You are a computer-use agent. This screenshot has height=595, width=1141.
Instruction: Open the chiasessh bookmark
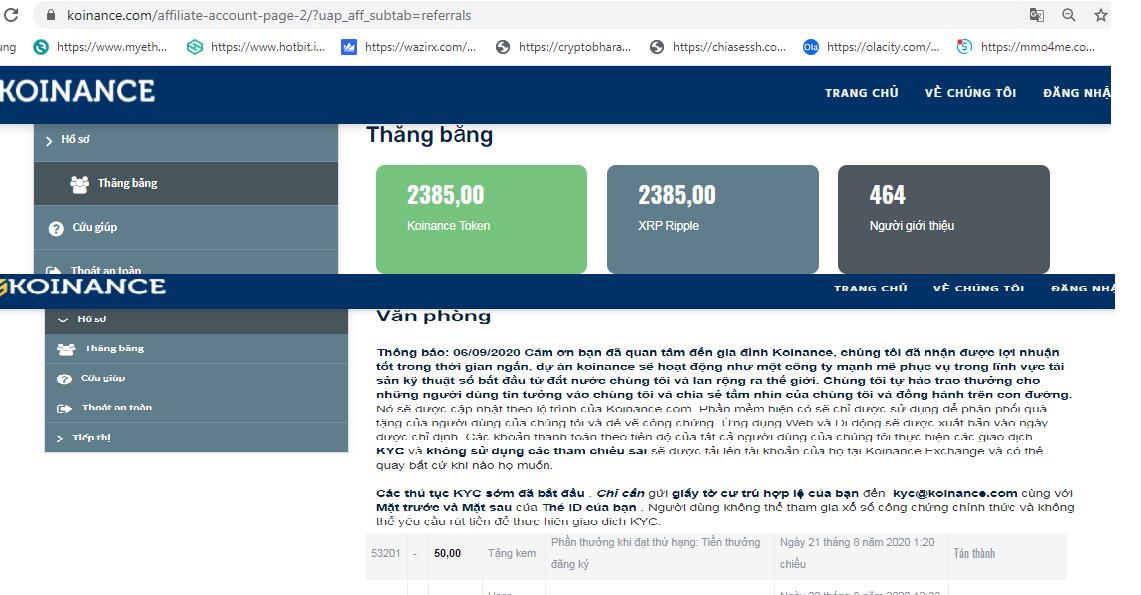(x=717, y=47)
